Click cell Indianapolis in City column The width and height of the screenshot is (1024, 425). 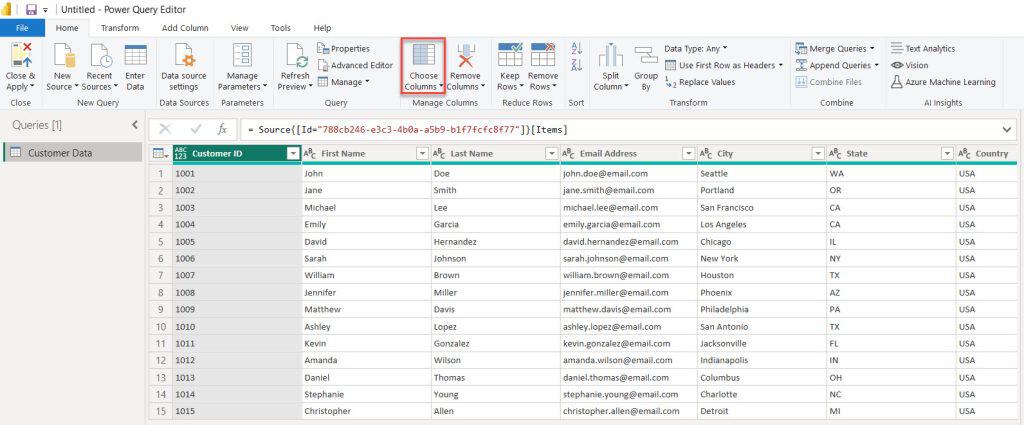[x=761, y=360]
